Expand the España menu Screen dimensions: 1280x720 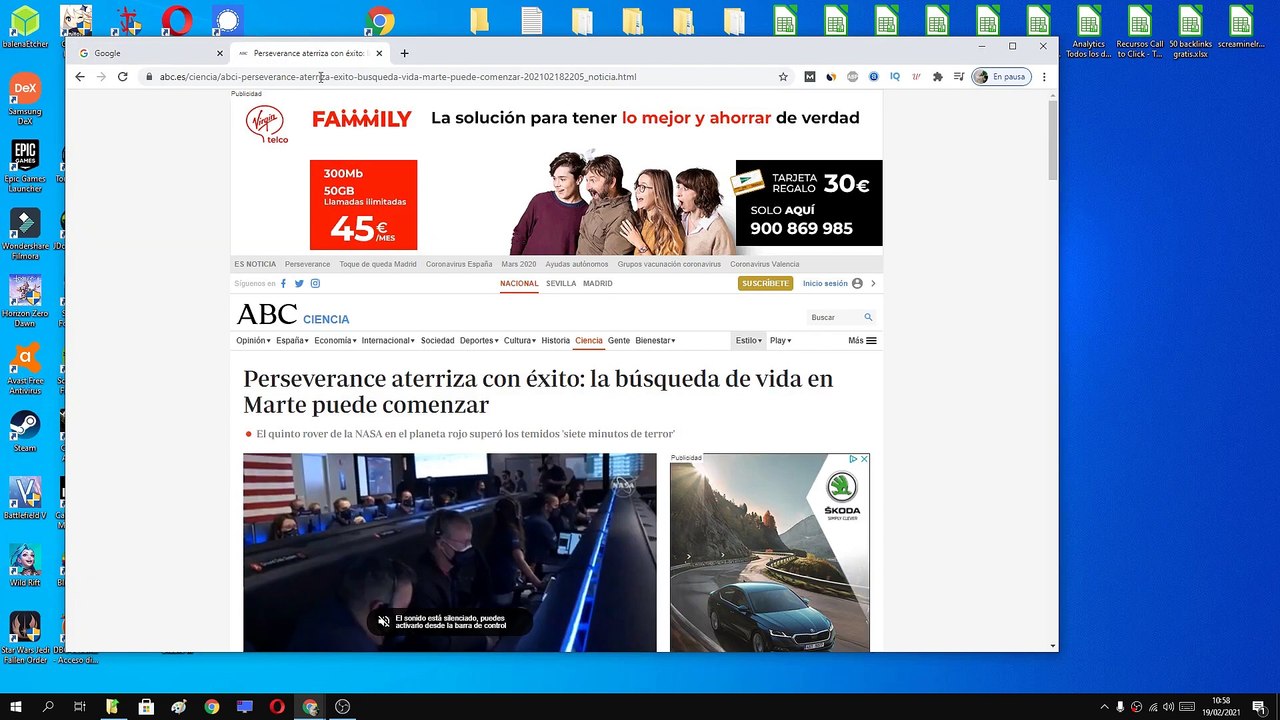pos(293,341)
